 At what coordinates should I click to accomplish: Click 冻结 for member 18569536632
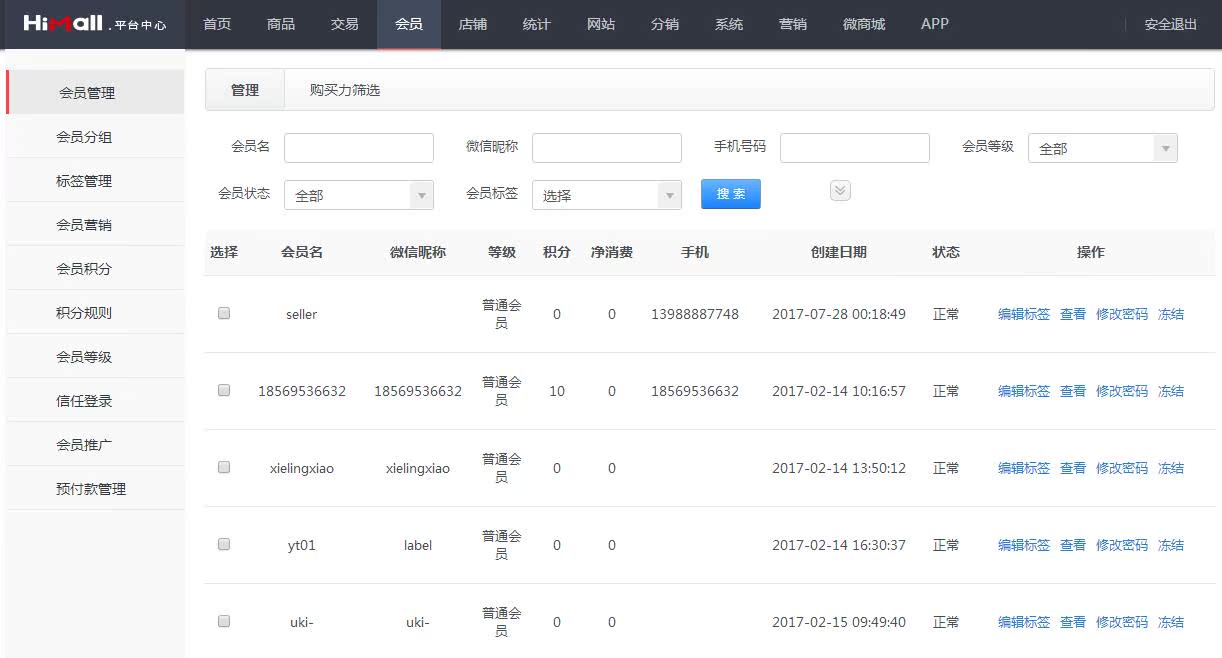pyautogui.click(x=1171, y=391)
